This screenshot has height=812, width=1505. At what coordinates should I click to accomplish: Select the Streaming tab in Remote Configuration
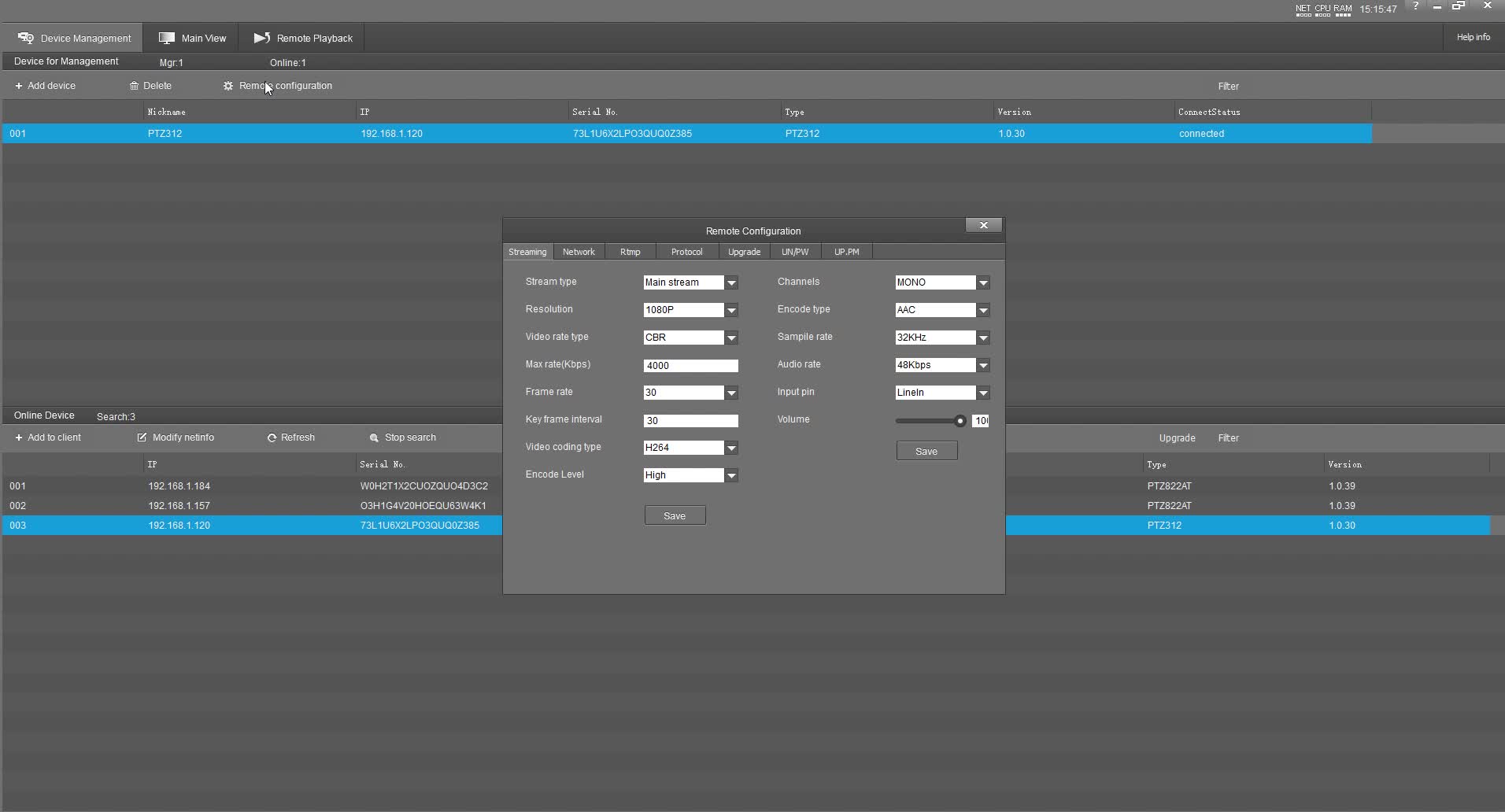tap(527, 252)
